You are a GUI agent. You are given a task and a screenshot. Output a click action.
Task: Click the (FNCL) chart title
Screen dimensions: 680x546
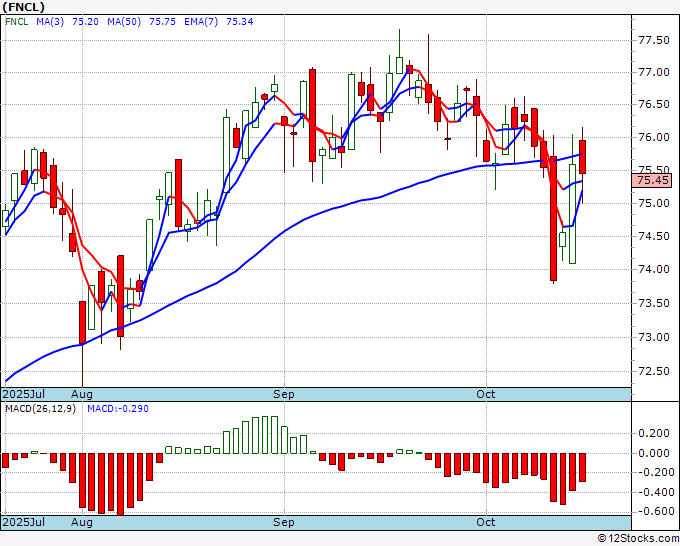[x=23, y=7]
